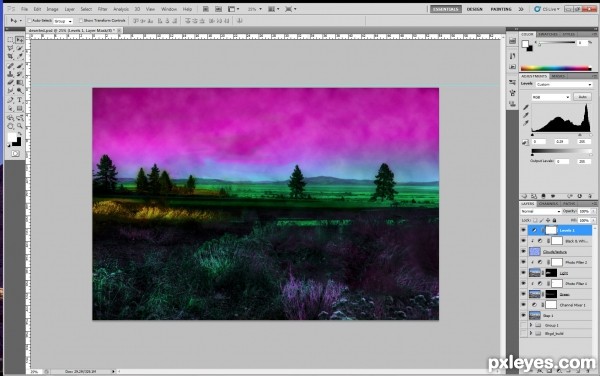Viewport: 600px width, 376px height.
Task: Enable the Auto-Select checkbox
Action: coord(29,21)
